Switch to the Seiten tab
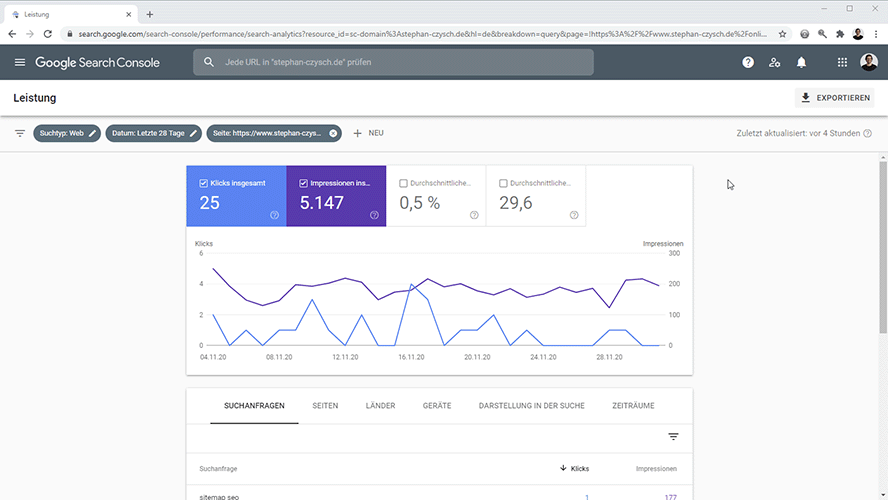 point(325,406)
